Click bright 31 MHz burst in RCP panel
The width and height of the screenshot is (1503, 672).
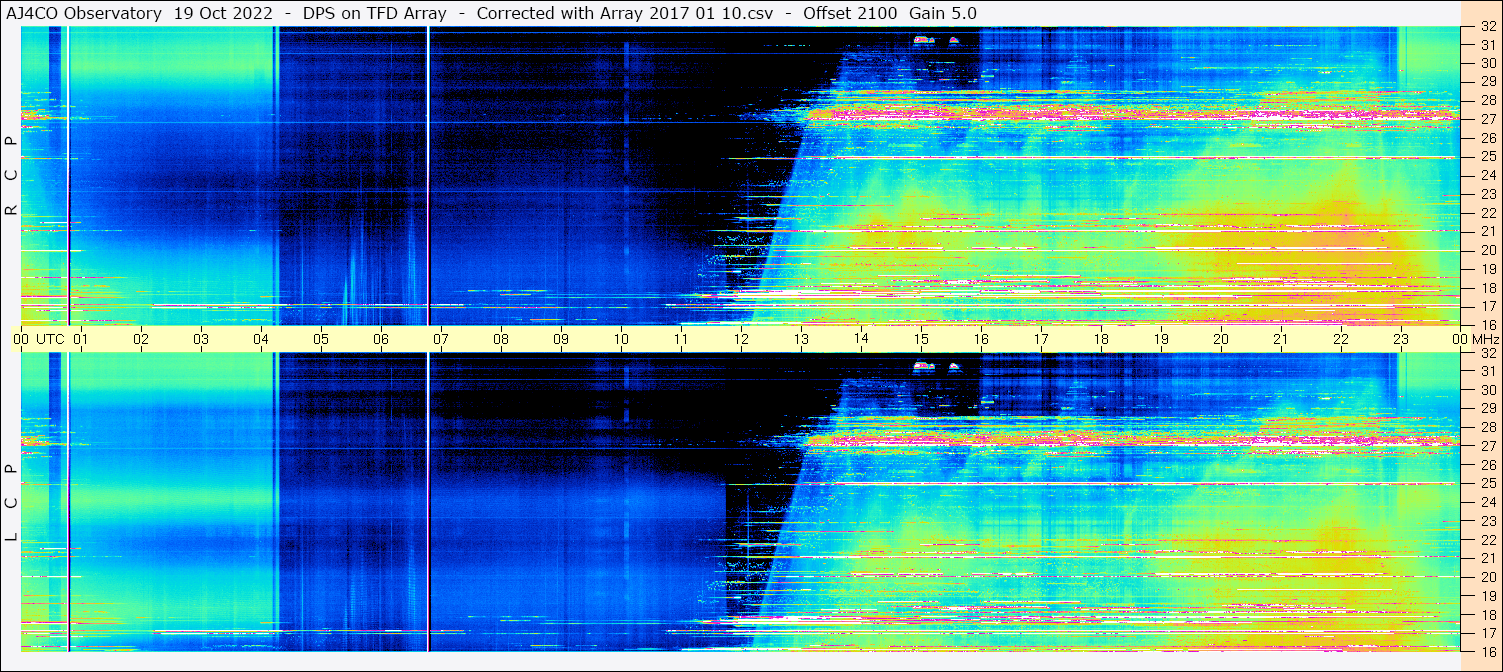923,40
